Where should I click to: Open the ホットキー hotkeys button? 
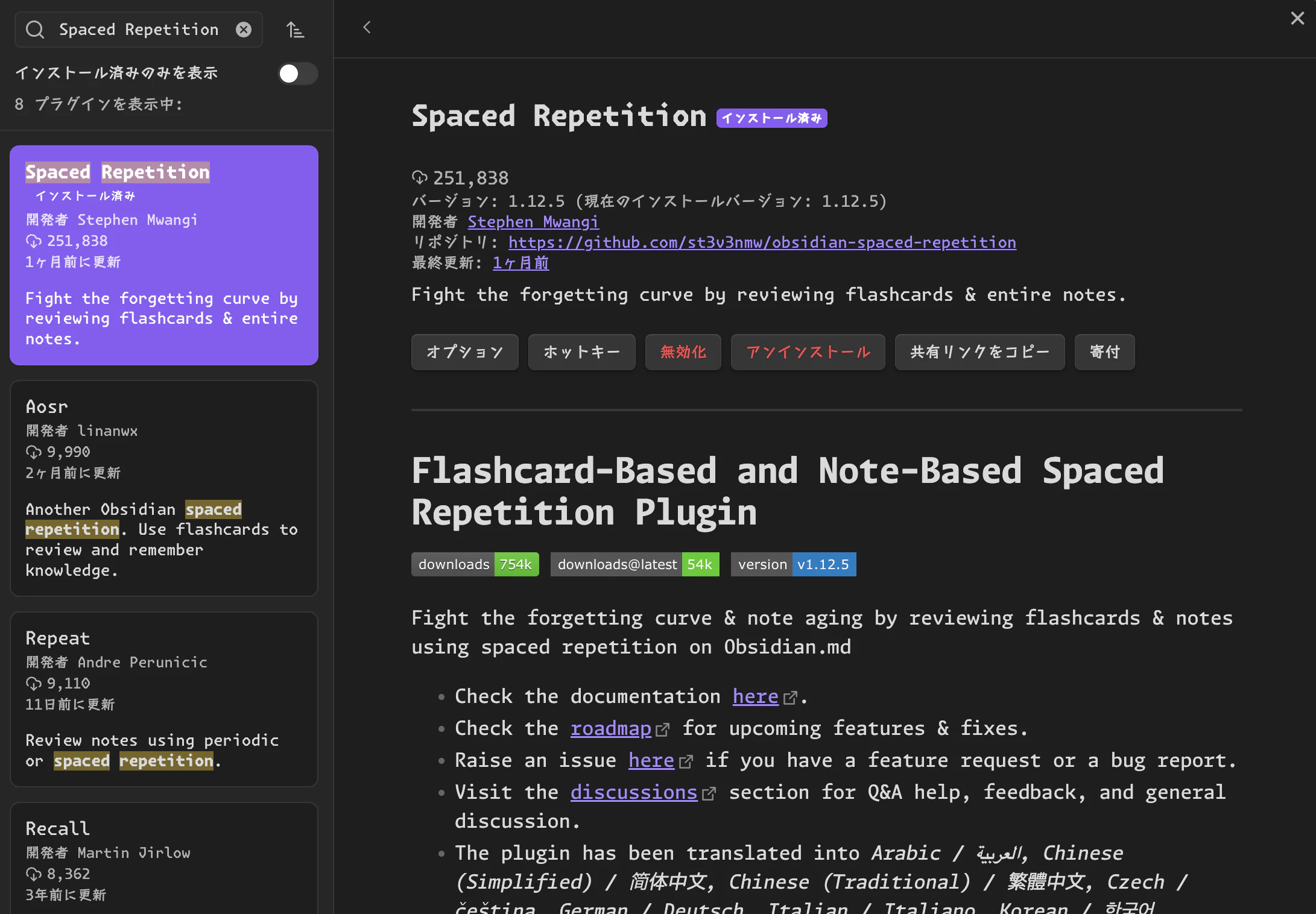click(x=582, y=352)
